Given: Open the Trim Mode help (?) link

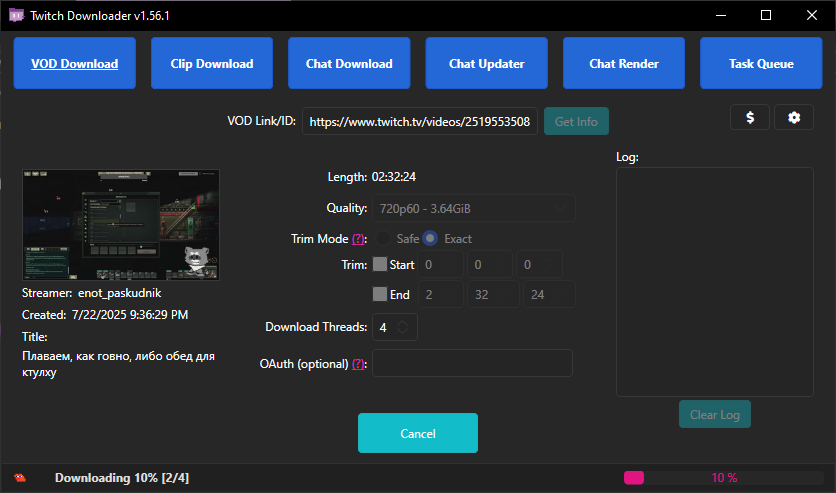Looking at the screenshot, I should 358,239.
